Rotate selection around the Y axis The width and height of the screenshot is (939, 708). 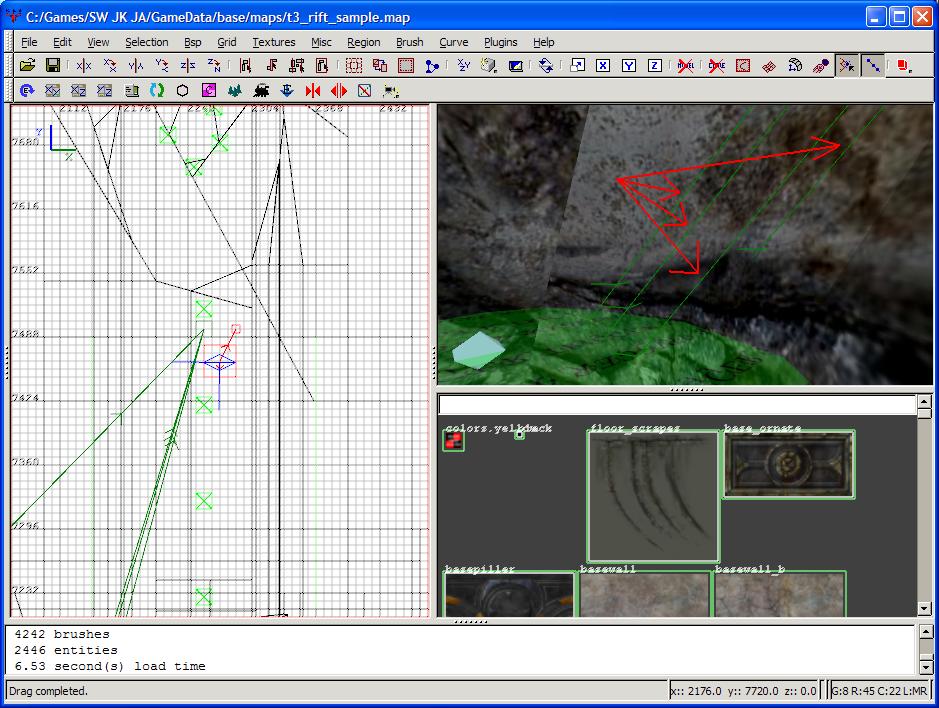tap(162, 65)
